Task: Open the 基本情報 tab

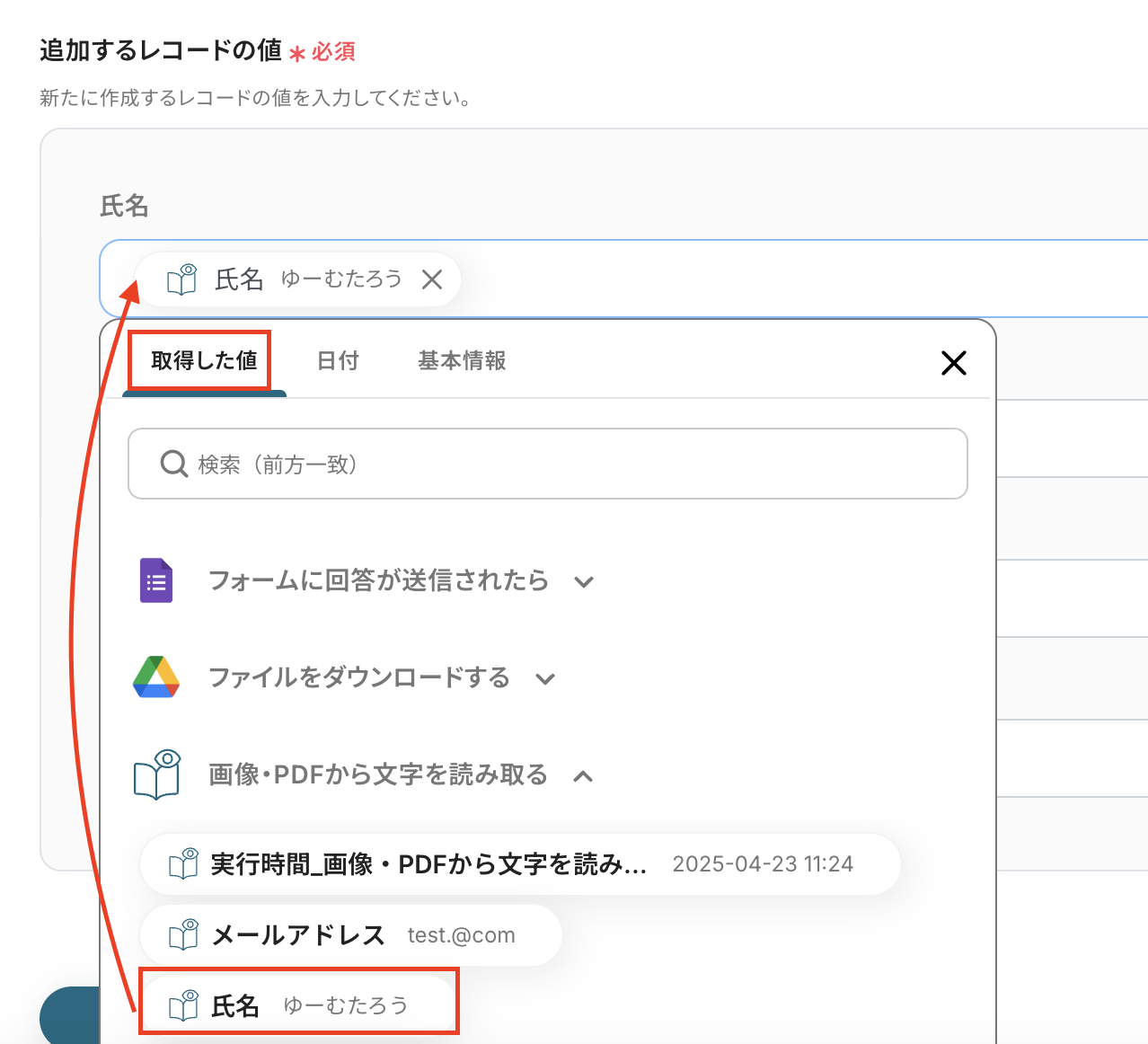Action: (x=462, y=361)
